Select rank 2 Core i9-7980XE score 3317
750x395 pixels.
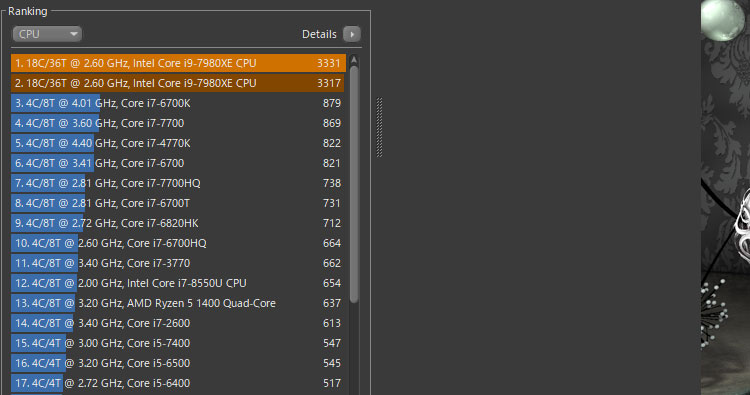click(178, 83)
